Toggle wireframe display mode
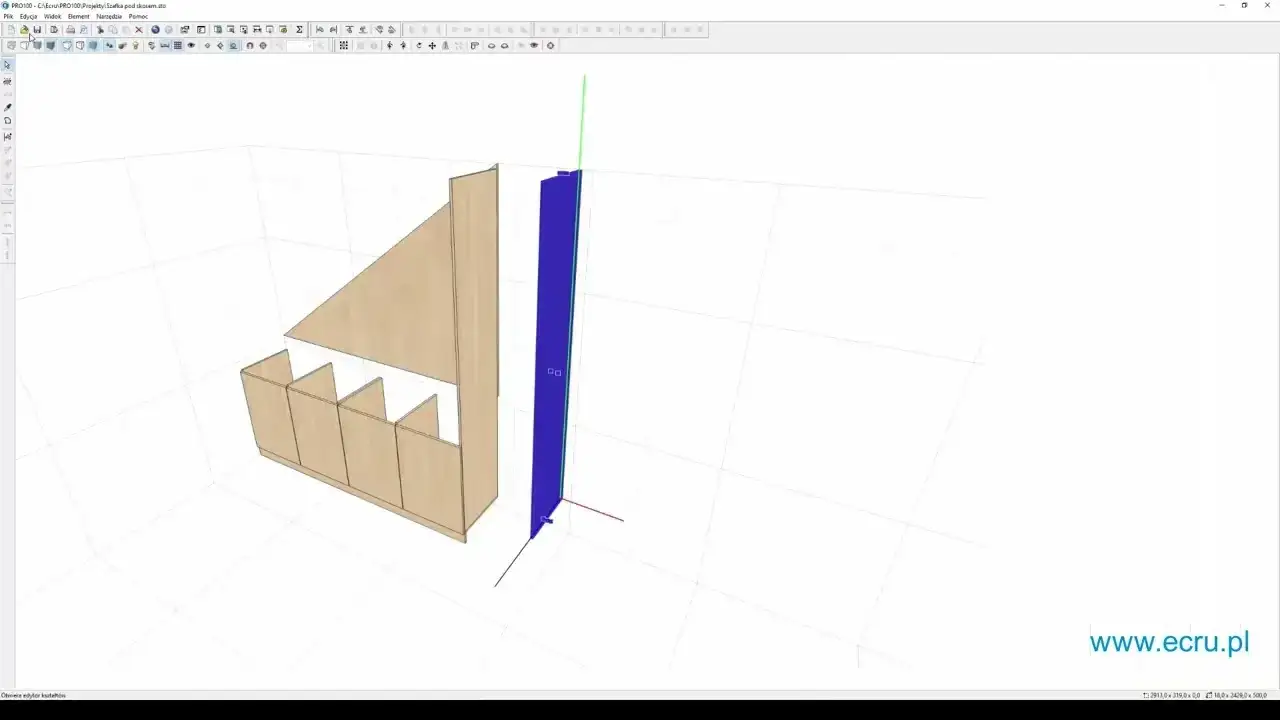Screen dimensions: 1280x720 pos(13,46)
